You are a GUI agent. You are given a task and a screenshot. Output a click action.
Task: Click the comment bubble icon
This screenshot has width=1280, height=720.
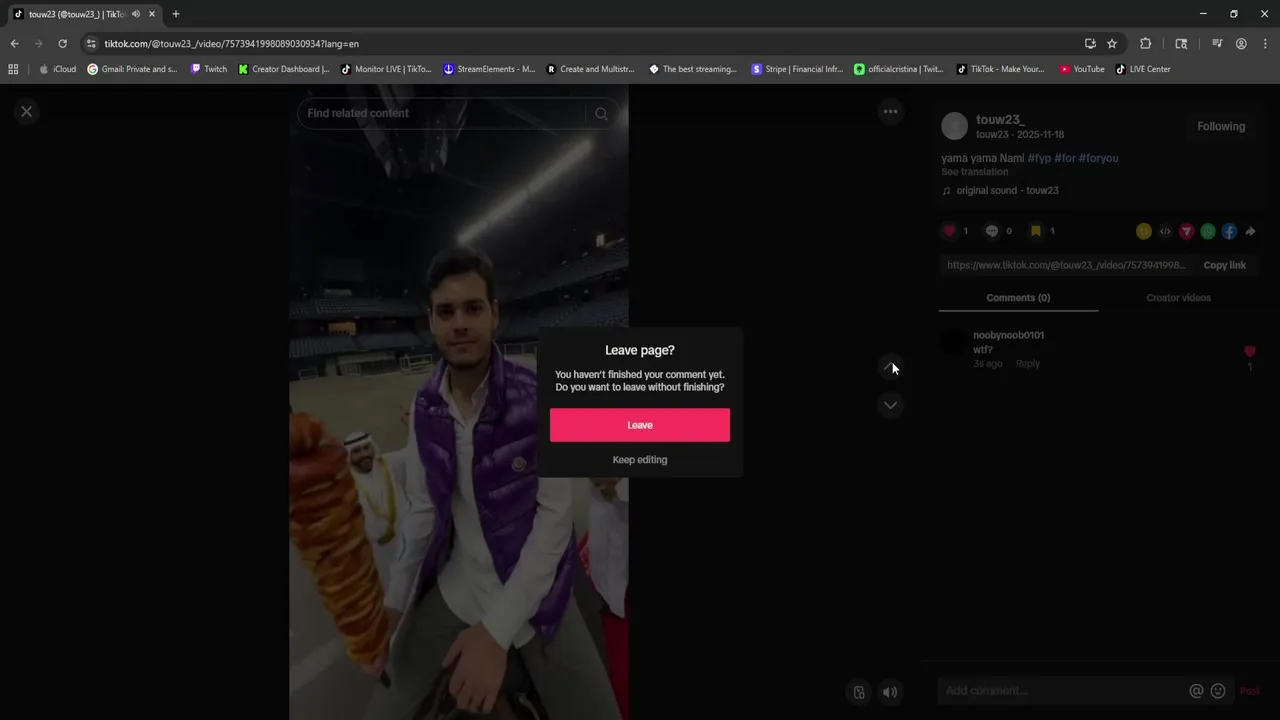pos(992,231)
